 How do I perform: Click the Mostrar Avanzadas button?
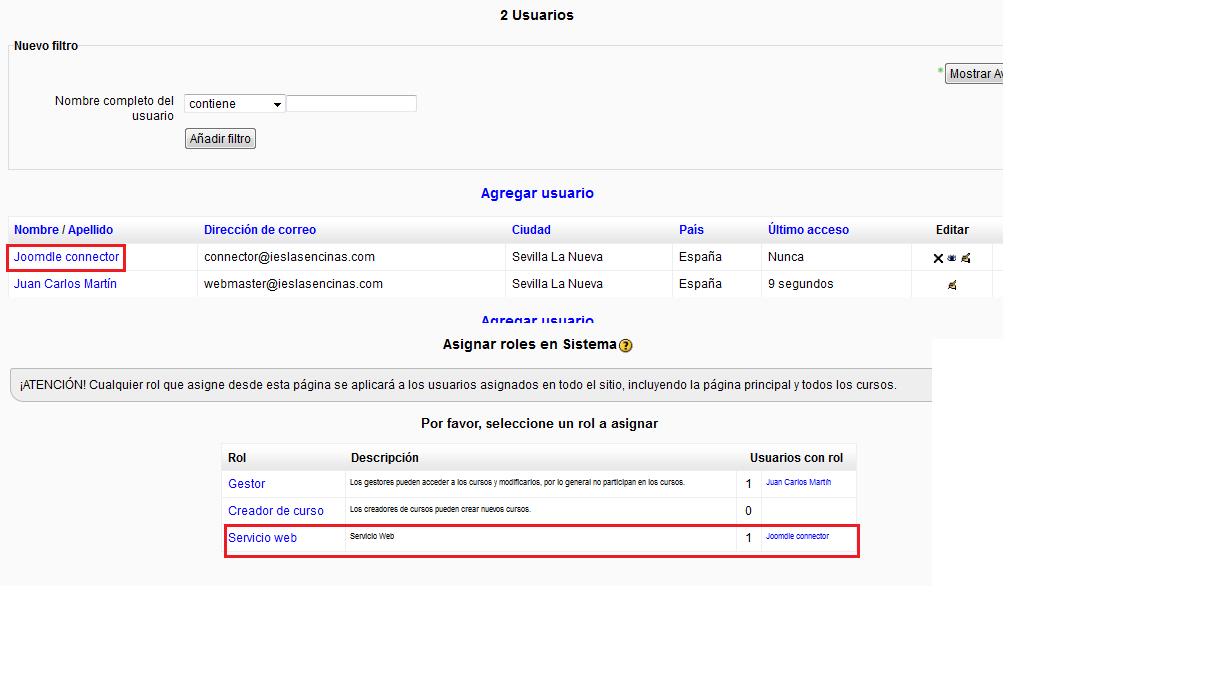(x=975, y=74)
